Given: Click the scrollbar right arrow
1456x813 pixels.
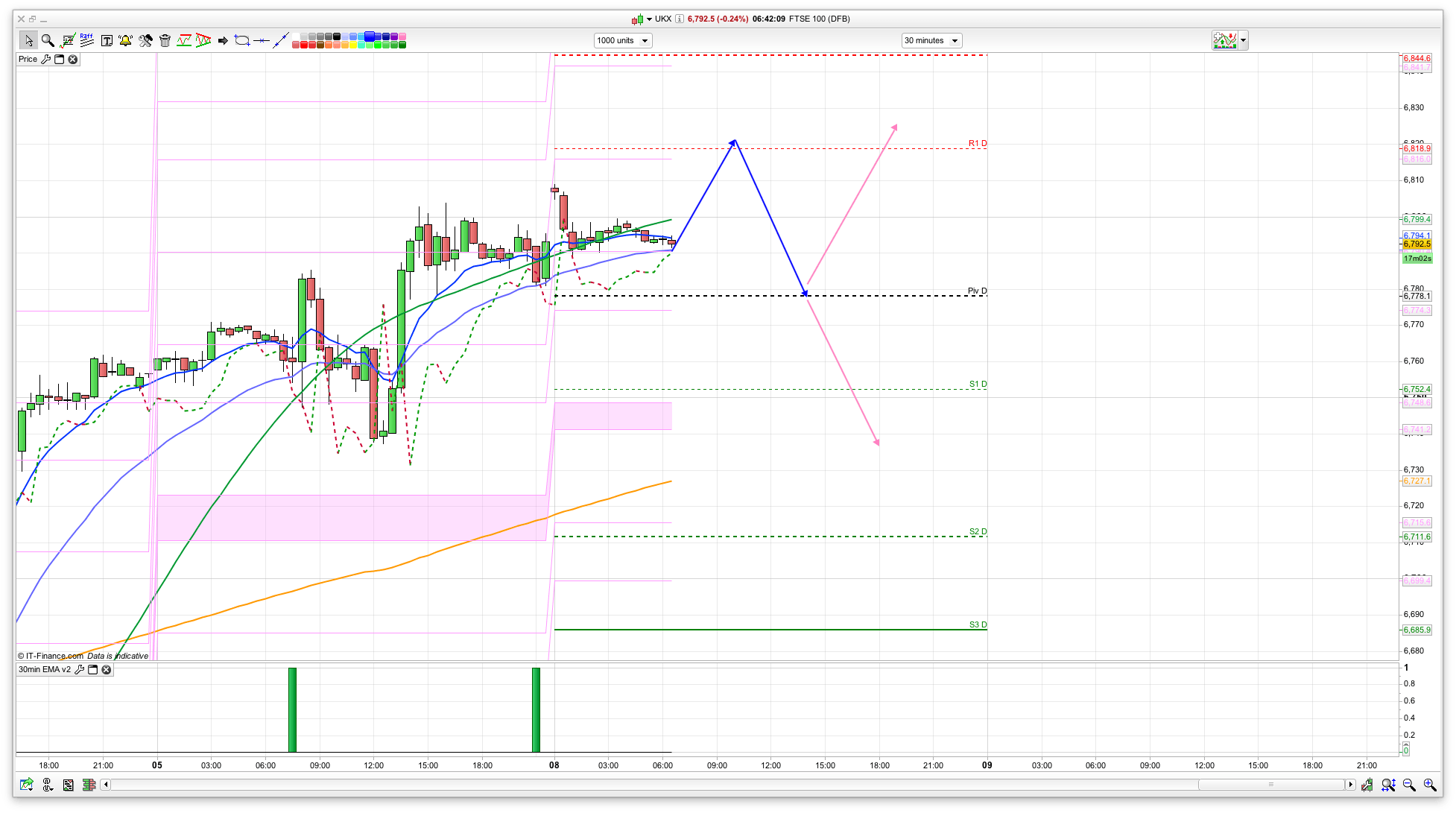Looking at the screenshot, I should [1350, 784].
